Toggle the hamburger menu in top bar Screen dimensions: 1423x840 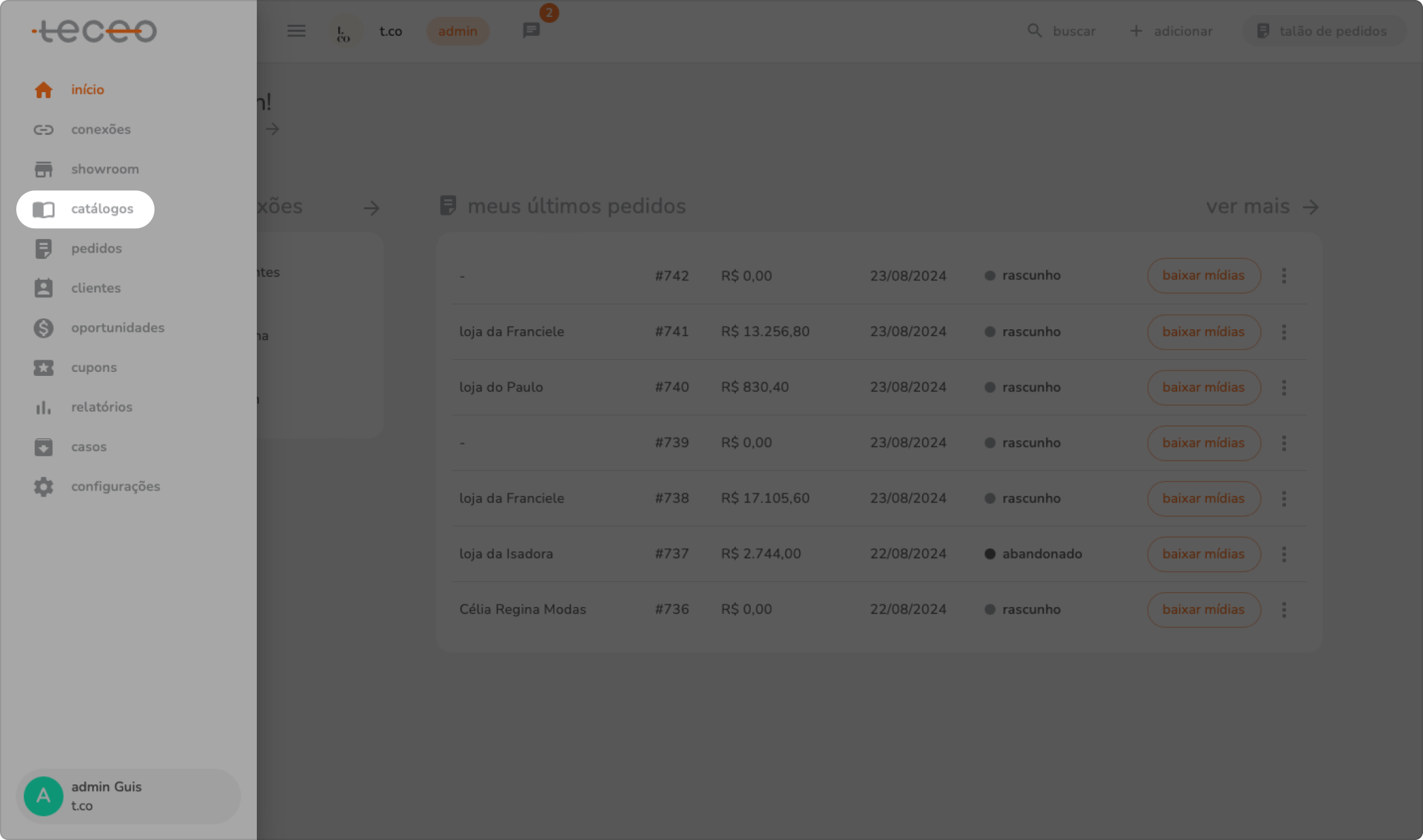[296, 31]
